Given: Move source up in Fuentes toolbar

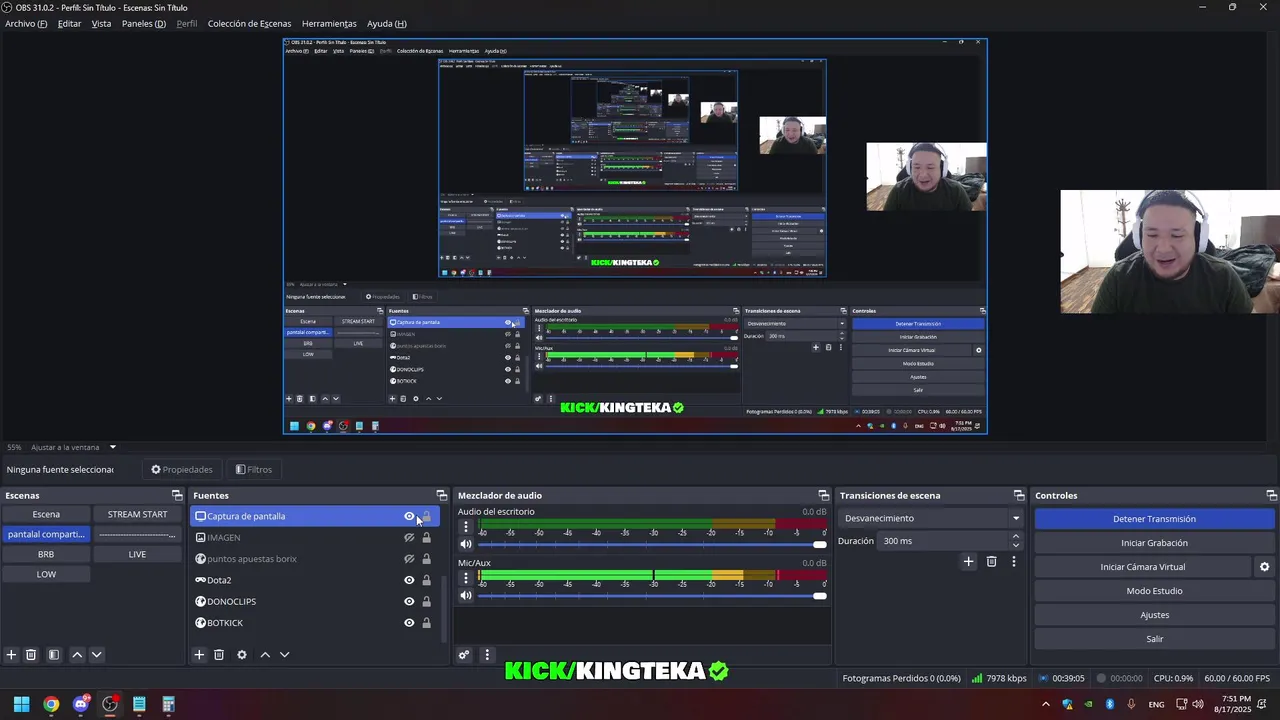Looking at the screenshot, I should click(265, 655).
